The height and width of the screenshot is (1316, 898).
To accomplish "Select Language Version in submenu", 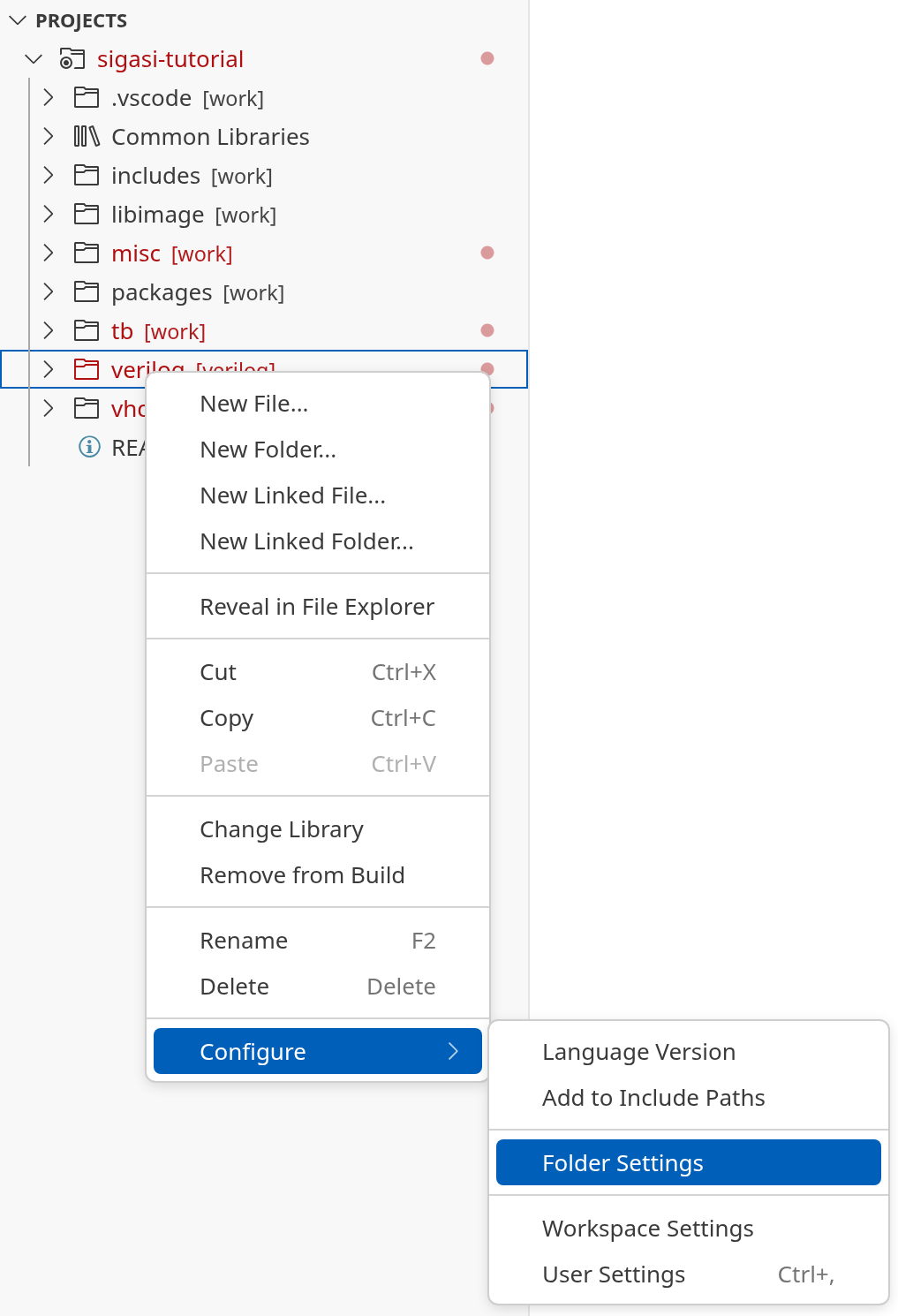I will [x=638, y=1052].
